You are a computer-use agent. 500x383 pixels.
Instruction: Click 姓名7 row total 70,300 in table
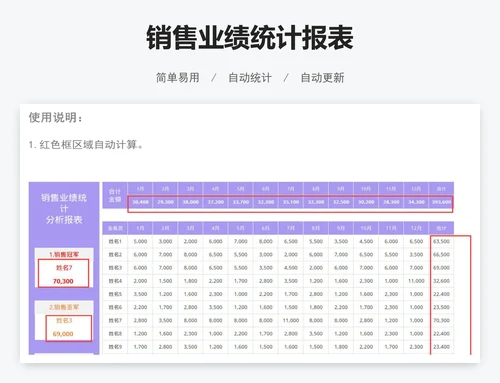pyautogui.click(x=441, y=320)
